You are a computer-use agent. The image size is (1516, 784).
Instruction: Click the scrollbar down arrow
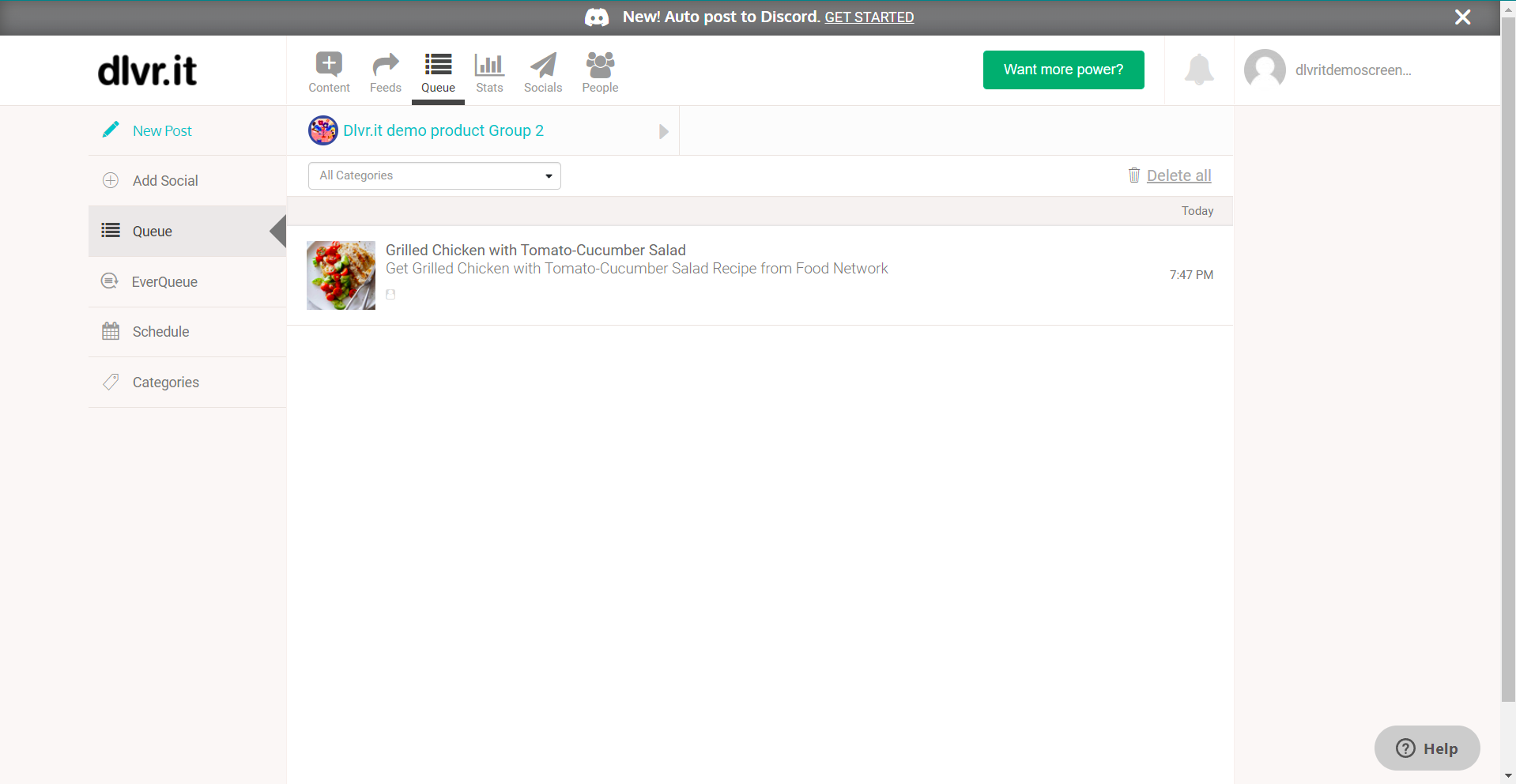(x=1508, y=776)
